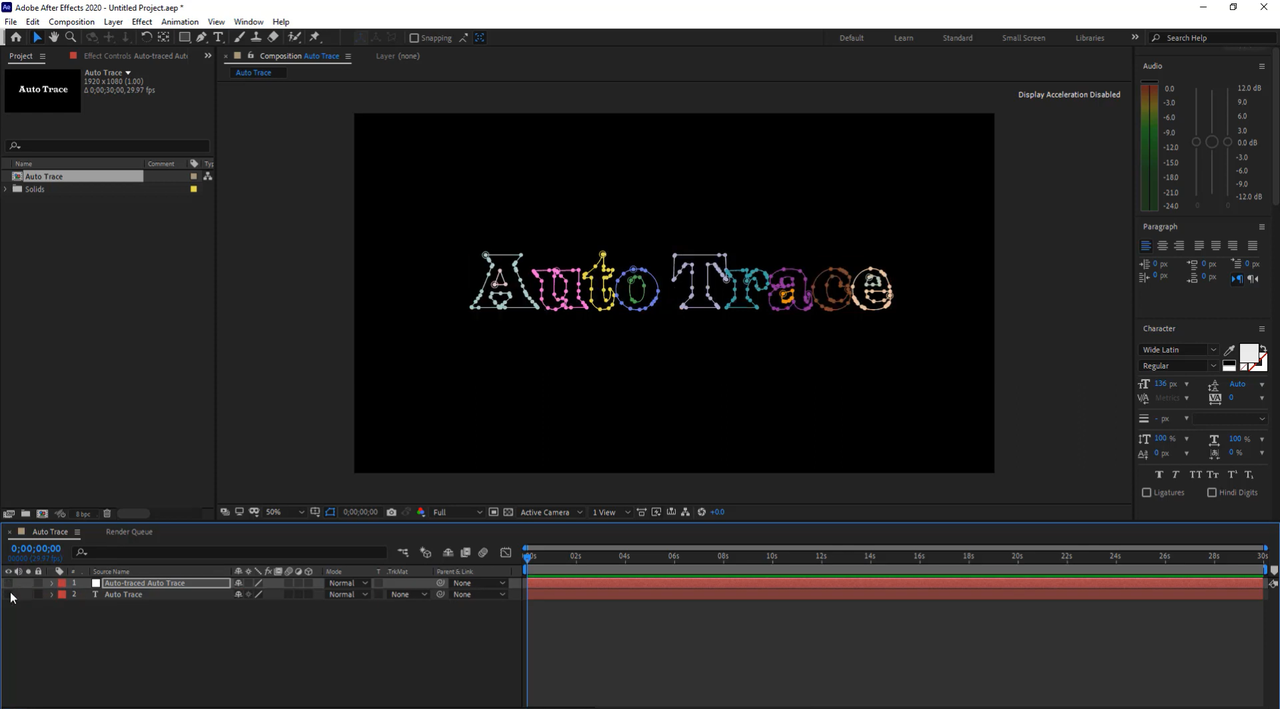Image resolution: width=1280 pixels, height=709 pixels.
Task: Select the Clone Stamp tool
Action: coord(256,37)
